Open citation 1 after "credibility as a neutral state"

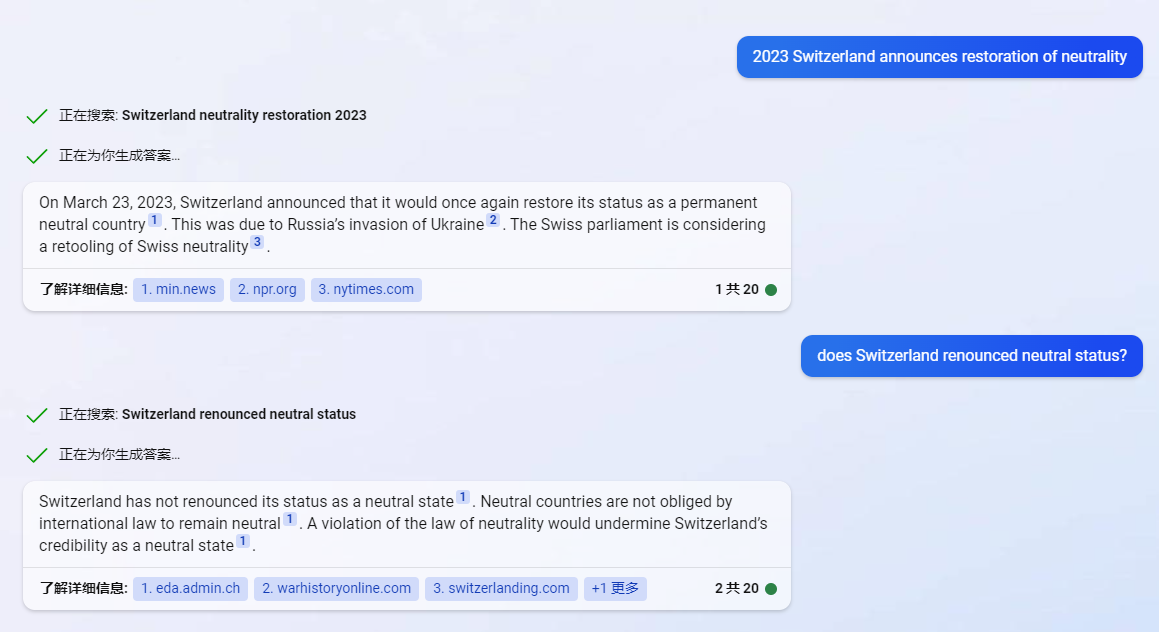tap(243, 541)
